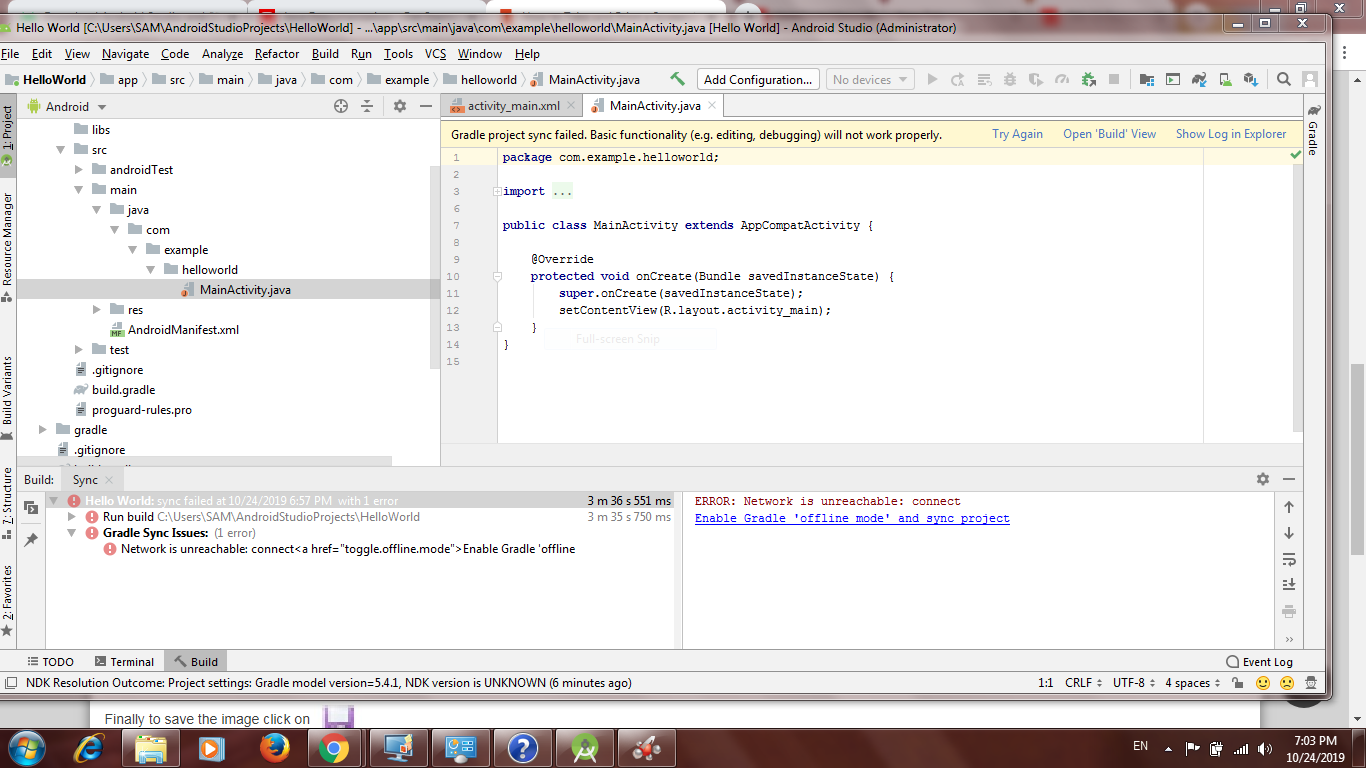Open the Build menu

325,54
